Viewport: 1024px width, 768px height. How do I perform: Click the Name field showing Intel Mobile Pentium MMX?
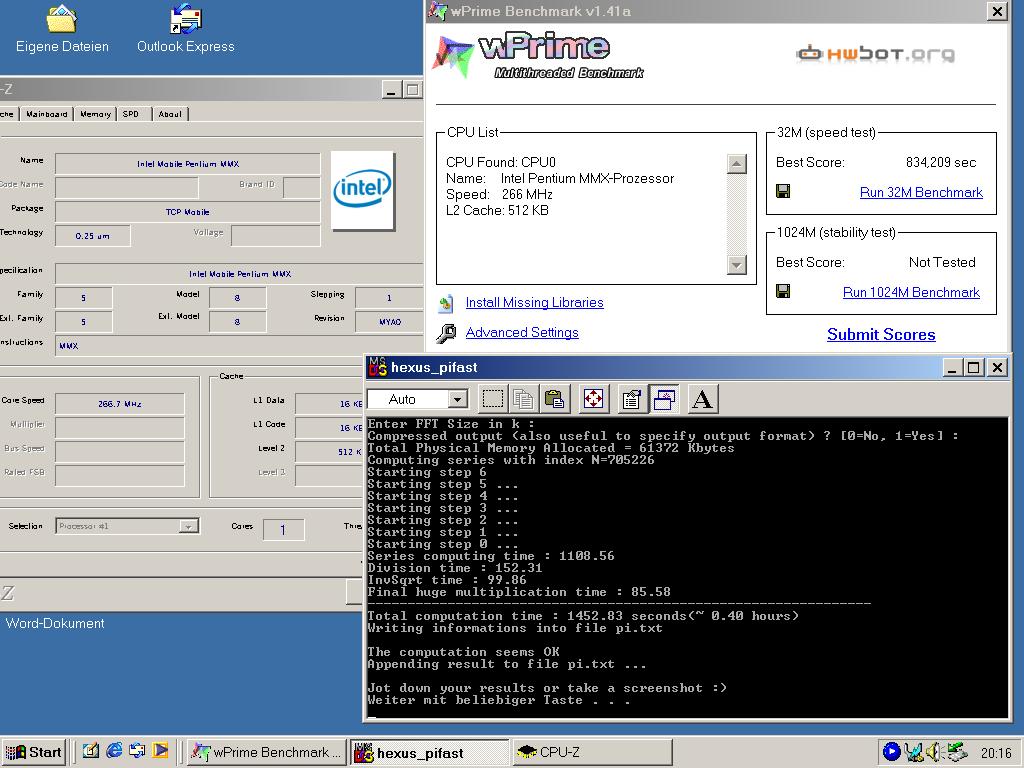(x=188, y=164)
